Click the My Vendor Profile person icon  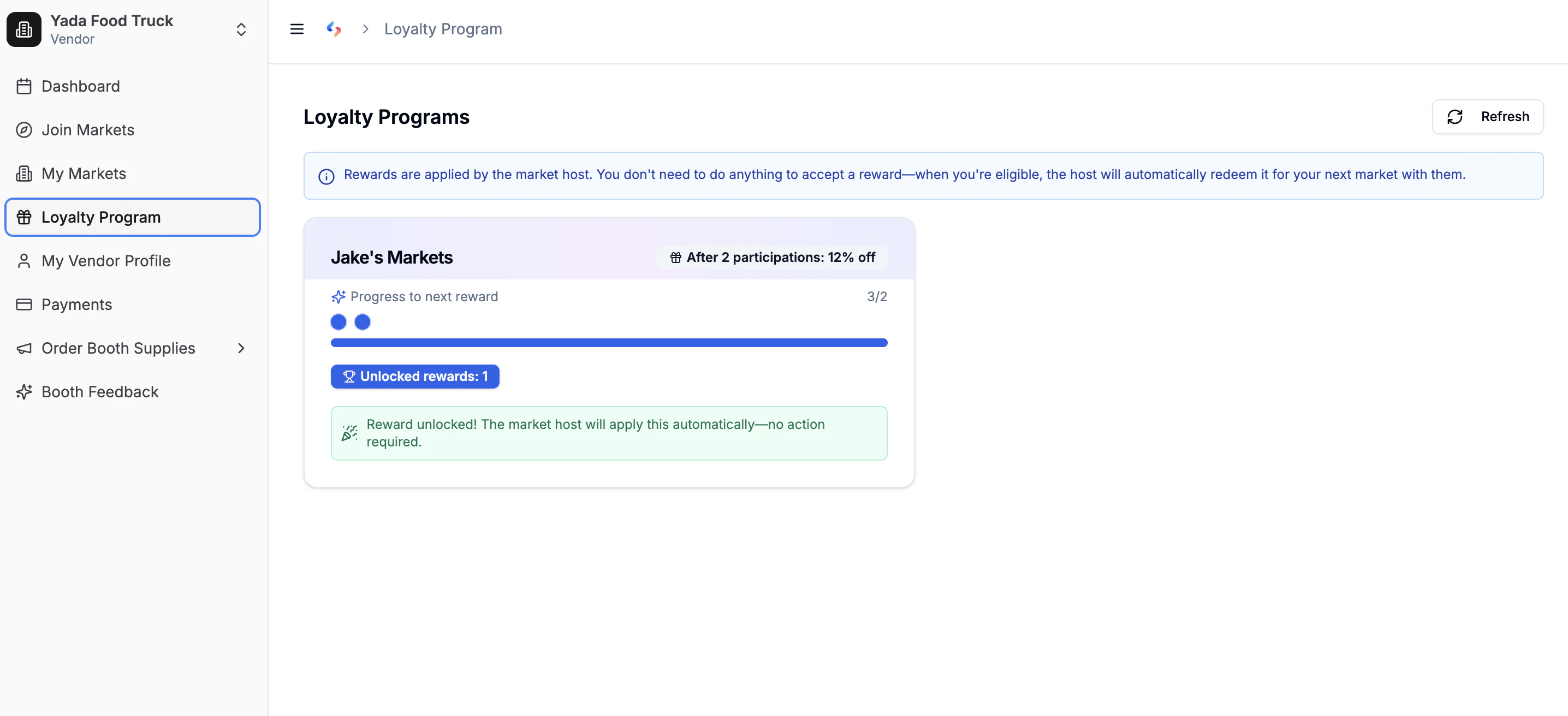(x=25, y=261)
